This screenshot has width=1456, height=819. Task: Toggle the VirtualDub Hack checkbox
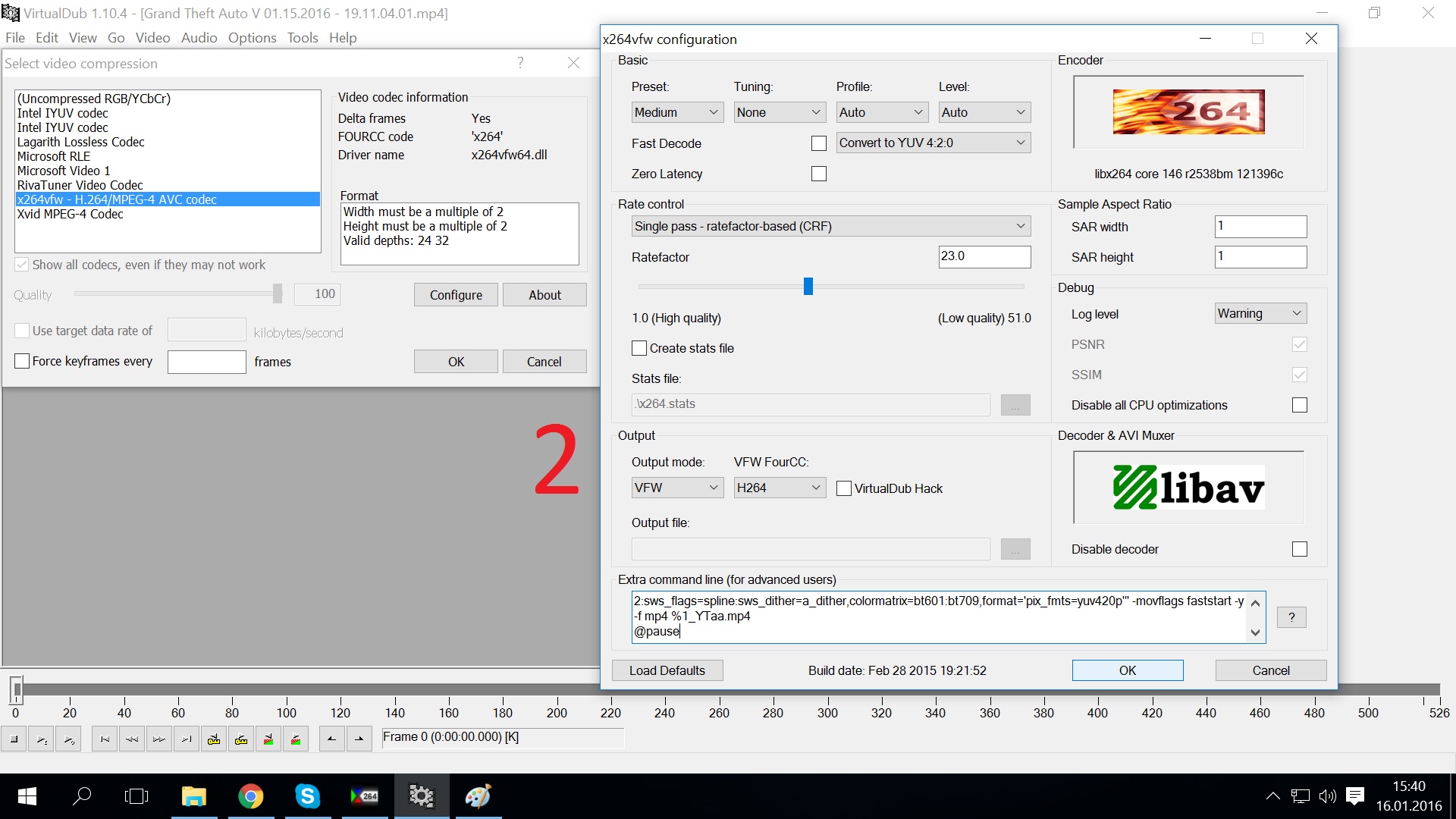pyautogui.click(x=844, y=488)
